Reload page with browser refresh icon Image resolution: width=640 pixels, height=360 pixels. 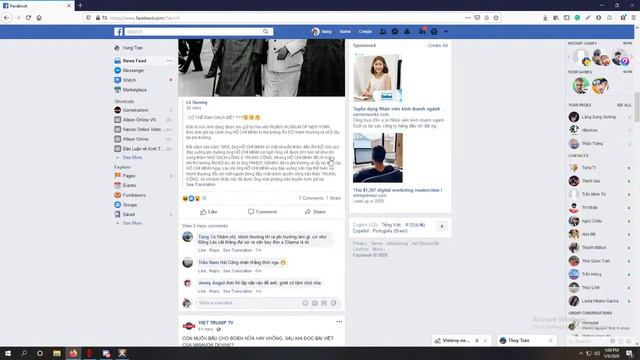[x=28, y=18]
